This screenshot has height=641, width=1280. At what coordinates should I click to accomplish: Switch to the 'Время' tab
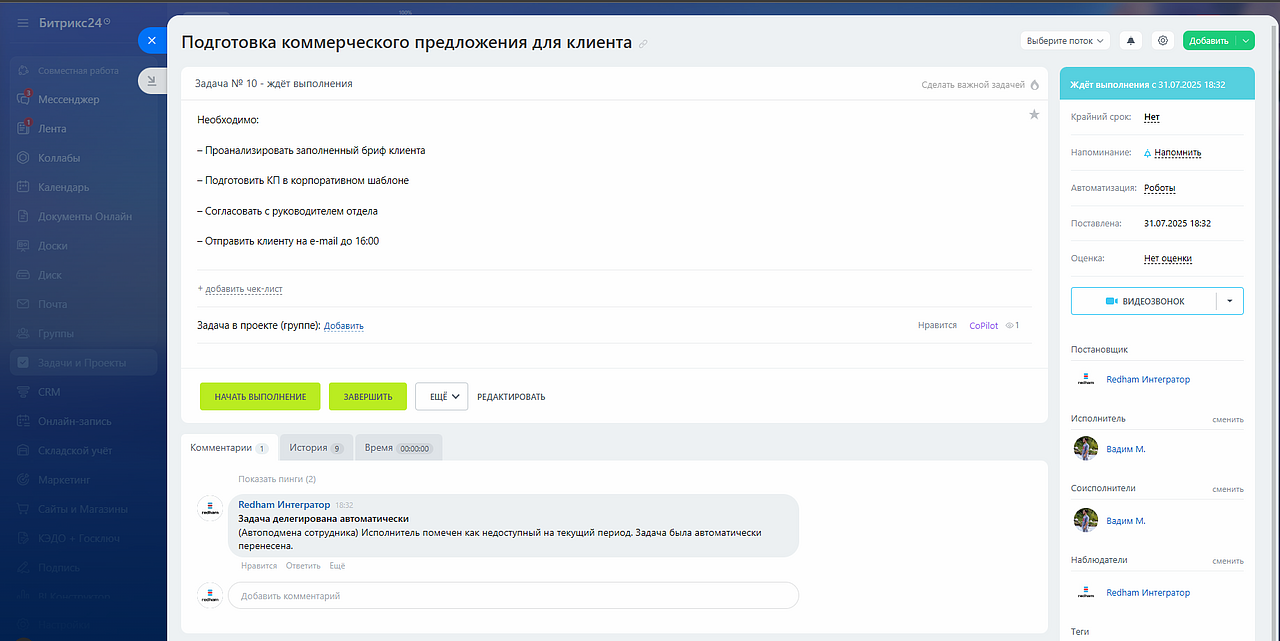pos(398,448)
